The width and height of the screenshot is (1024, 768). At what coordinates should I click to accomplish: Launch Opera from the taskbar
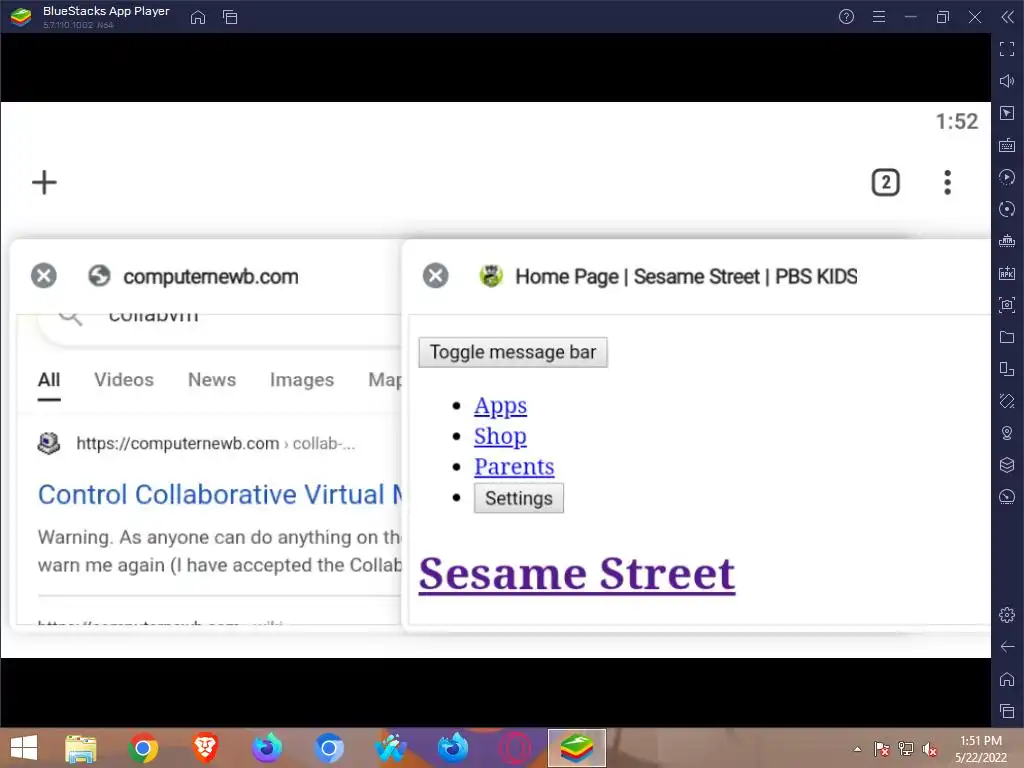tap(515, 748)
